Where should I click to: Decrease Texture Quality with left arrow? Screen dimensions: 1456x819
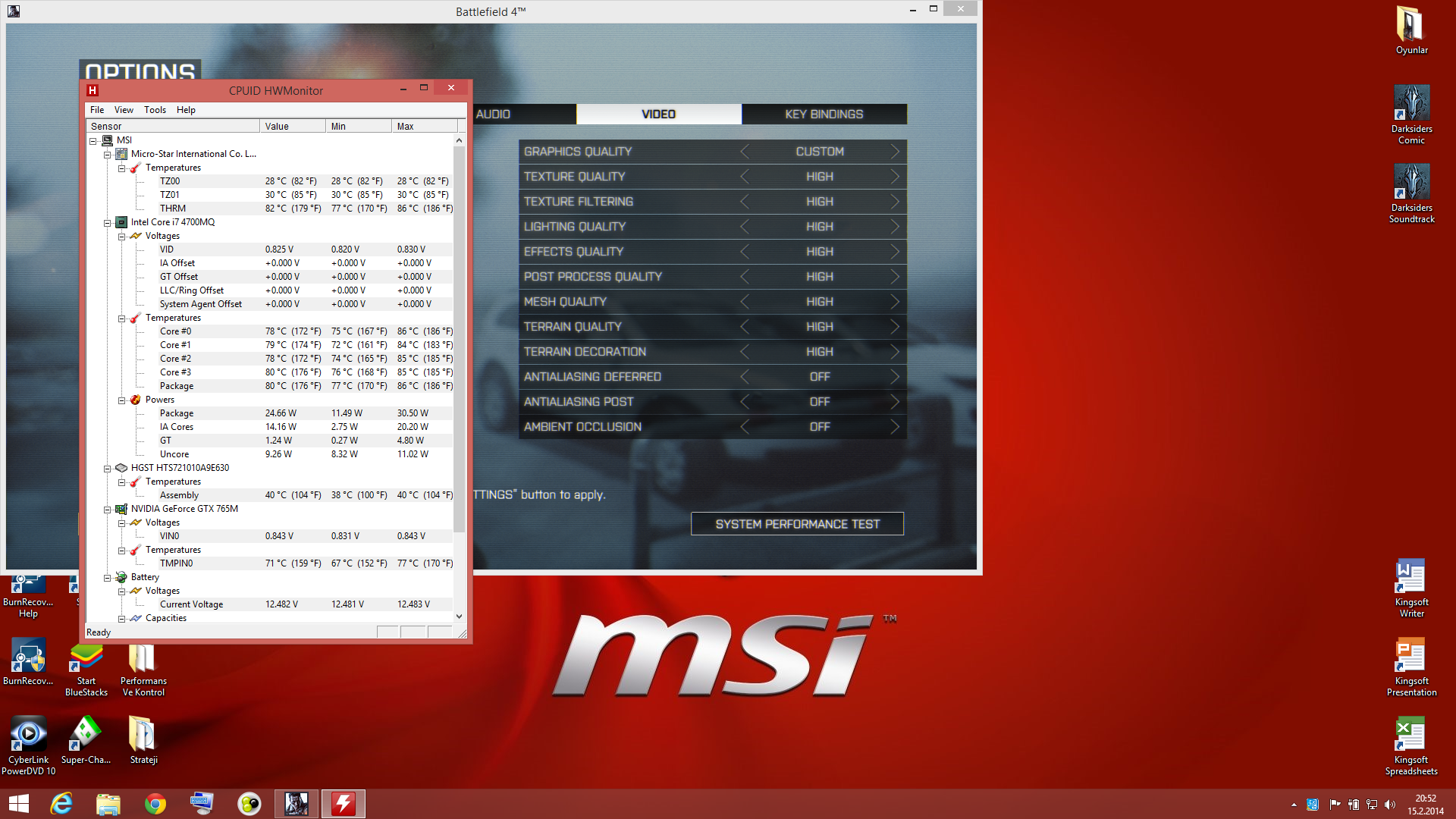pos(745,177)
